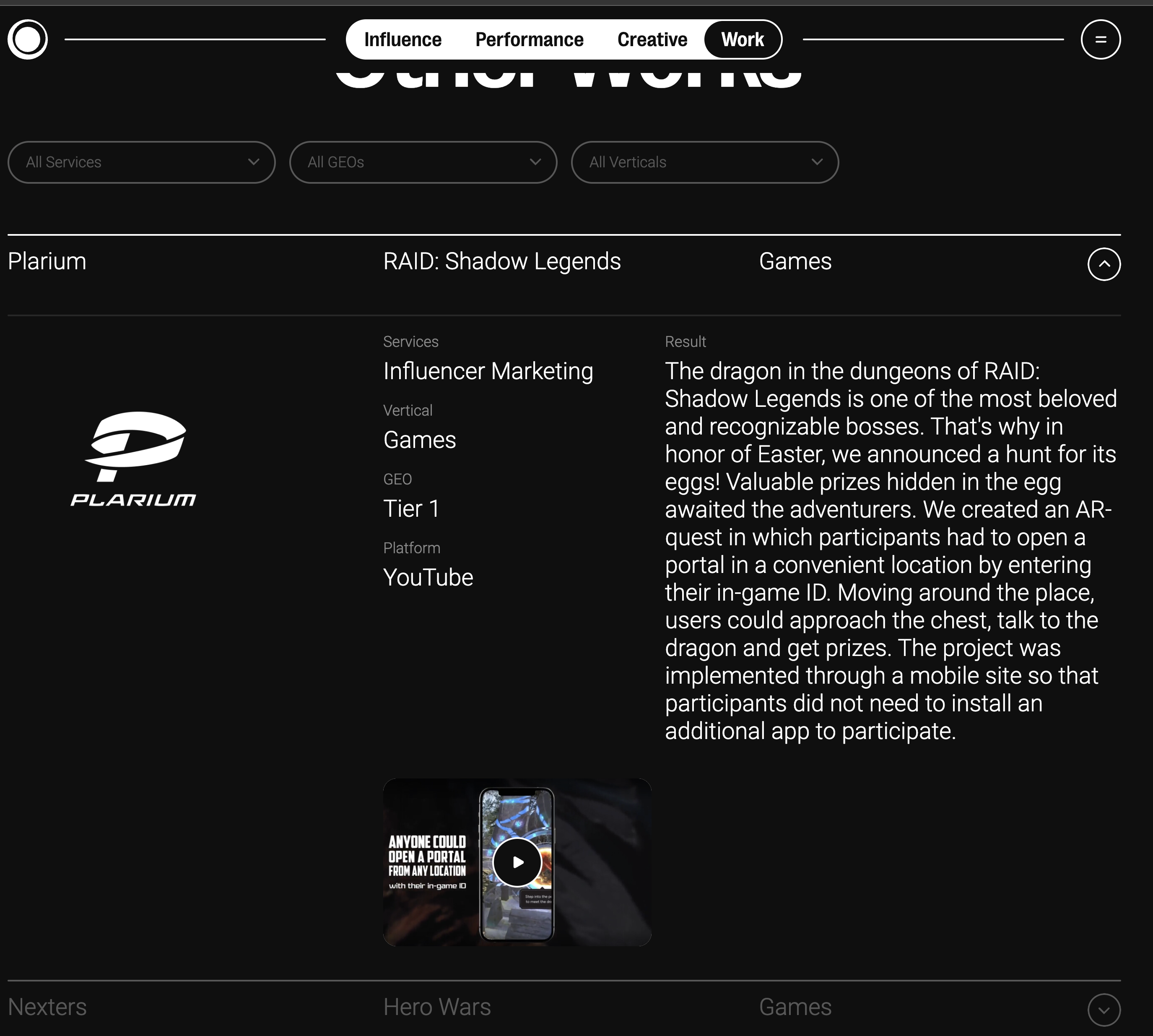
Task: Click the Plarium client name heading
Action: tap(47, 261)
